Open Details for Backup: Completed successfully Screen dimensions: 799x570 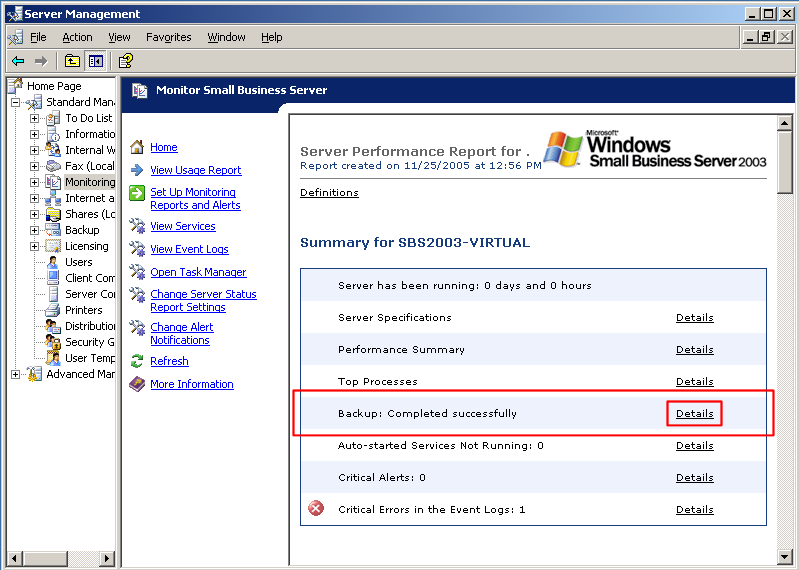coord(695,414)
